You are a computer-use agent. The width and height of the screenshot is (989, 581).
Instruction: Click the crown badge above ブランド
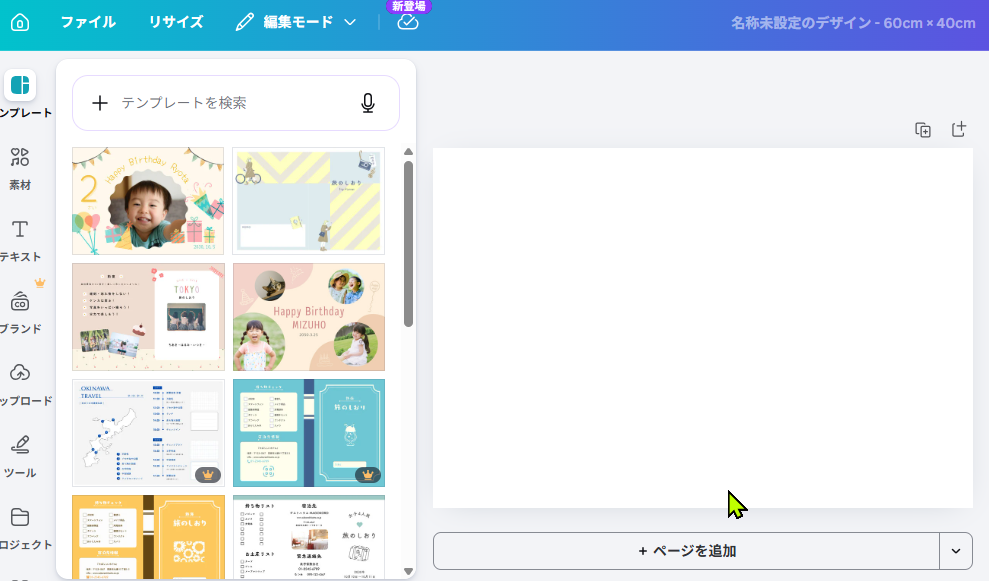coord(40,283)
